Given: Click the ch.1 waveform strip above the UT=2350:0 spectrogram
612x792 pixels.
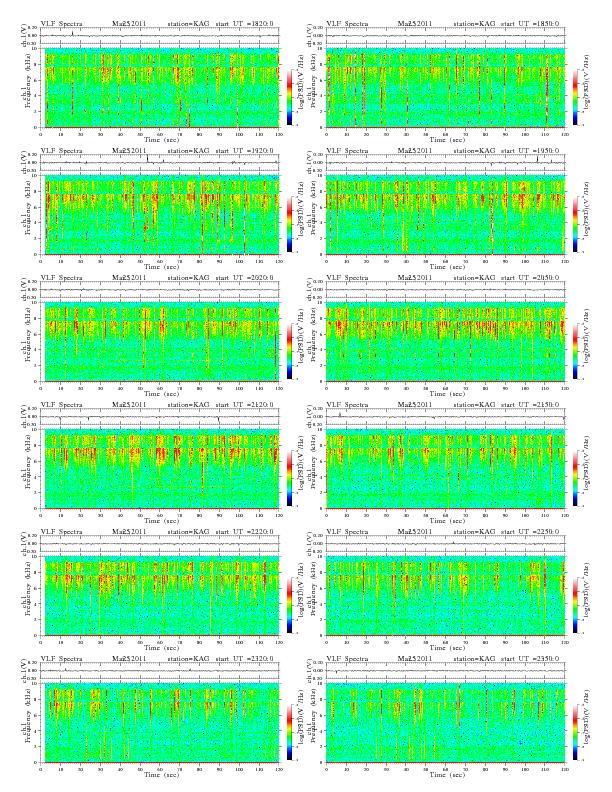Looking at the screenshot, I should pyautogui.click(x=445, y=671).
